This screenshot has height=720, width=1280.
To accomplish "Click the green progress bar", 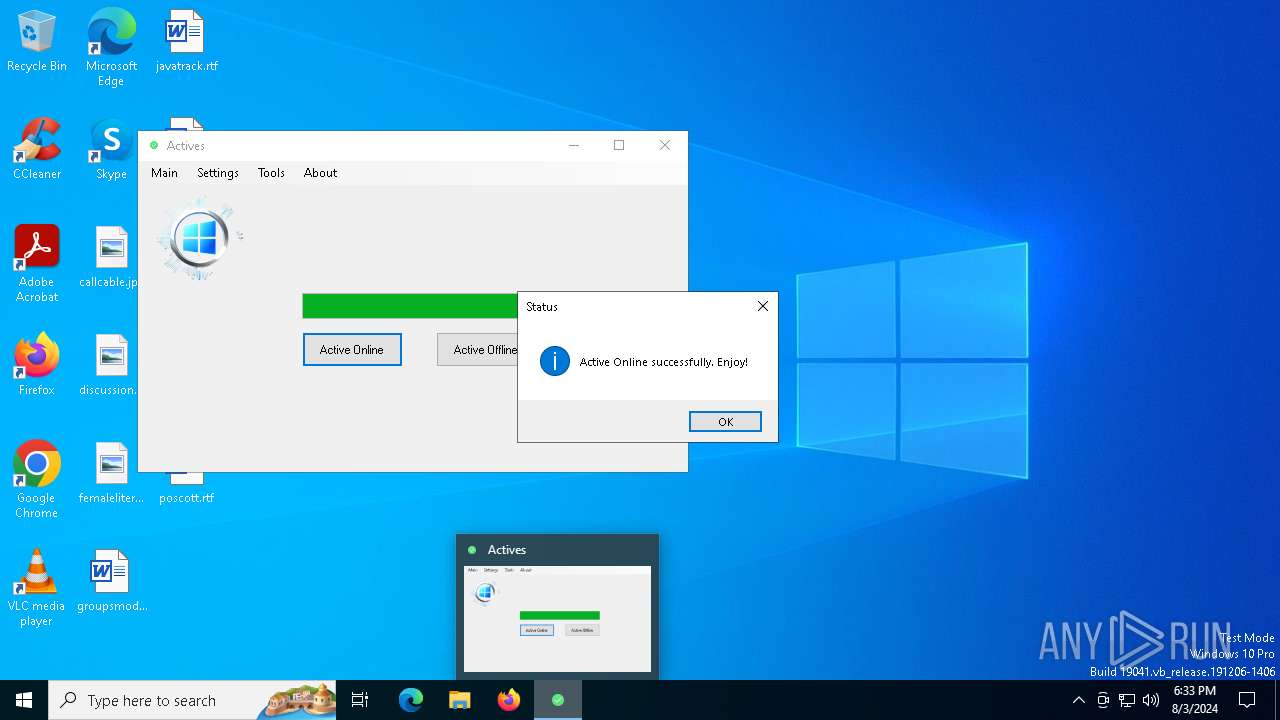I will (x=410, y=306).
